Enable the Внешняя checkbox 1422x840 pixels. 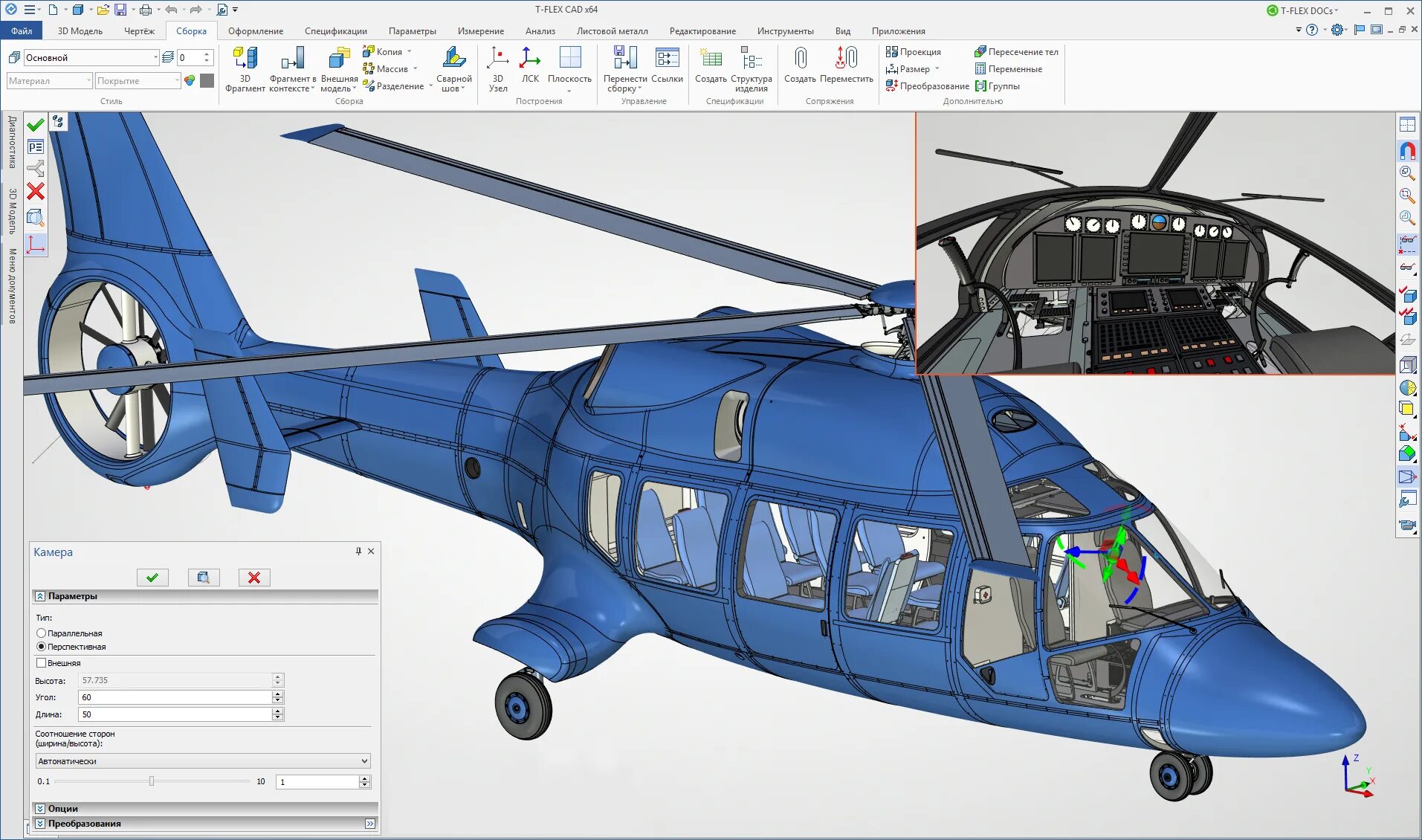[41, 663]
